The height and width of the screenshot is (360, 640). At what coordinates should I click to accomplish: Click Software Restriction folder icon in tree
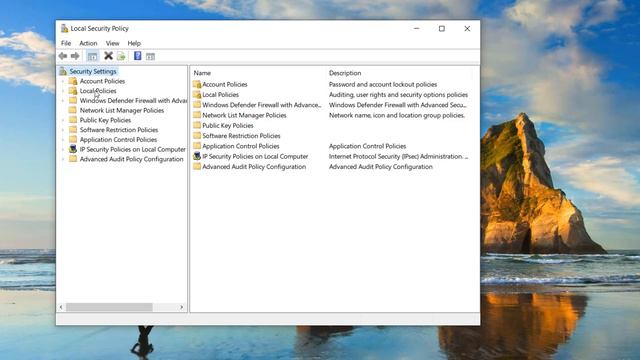click(x=73, y=130)
